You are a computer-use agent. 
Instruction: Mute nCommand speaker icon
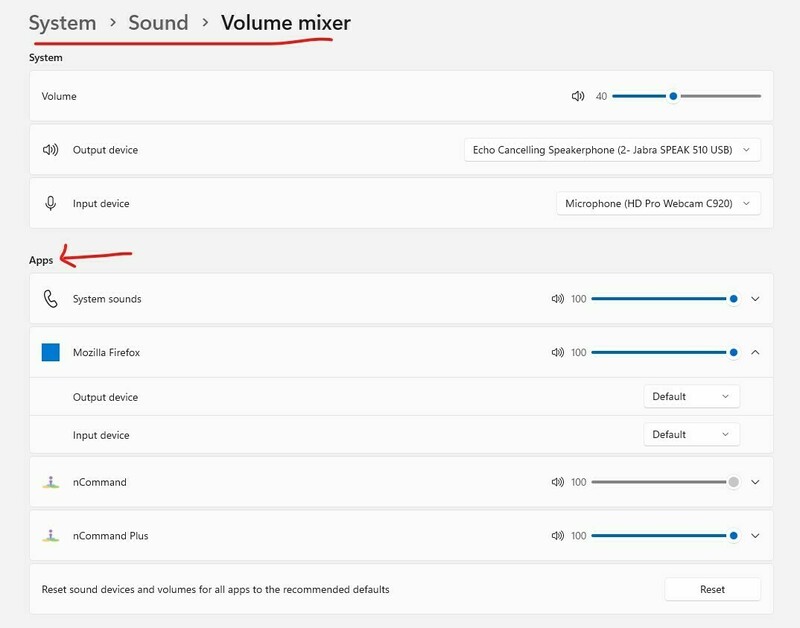click(558, 482)
